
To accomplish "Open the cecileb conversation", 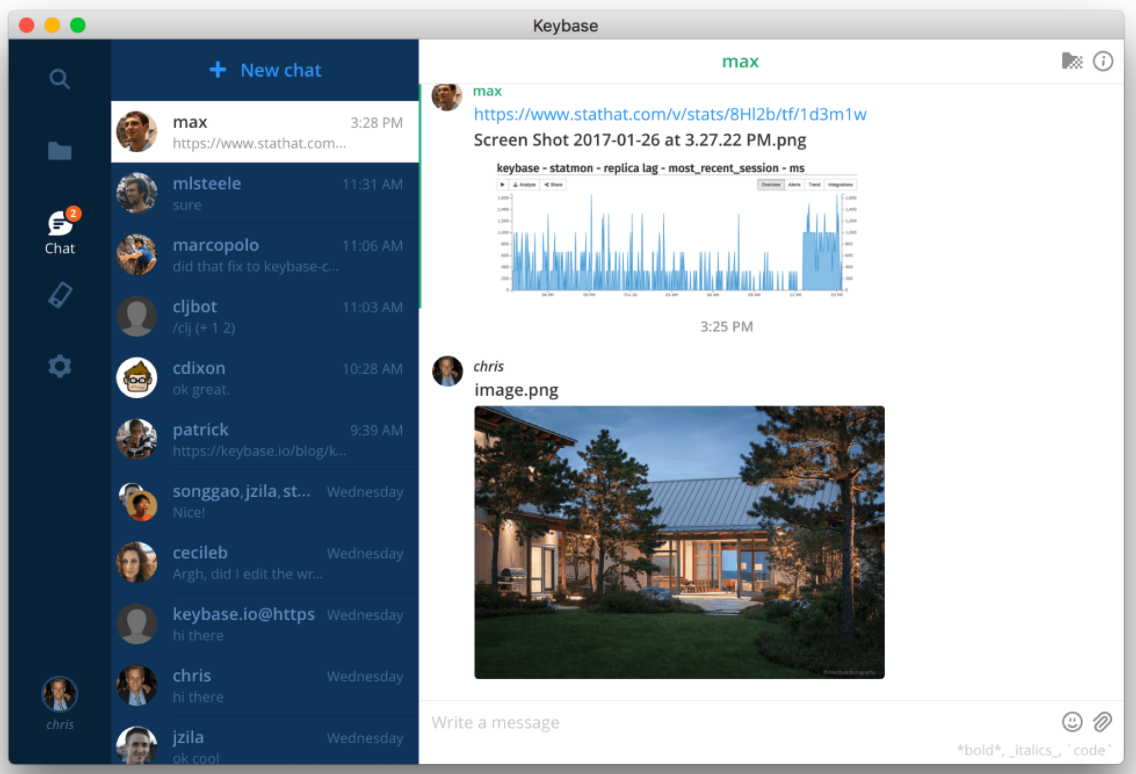I will pos(265,562).
